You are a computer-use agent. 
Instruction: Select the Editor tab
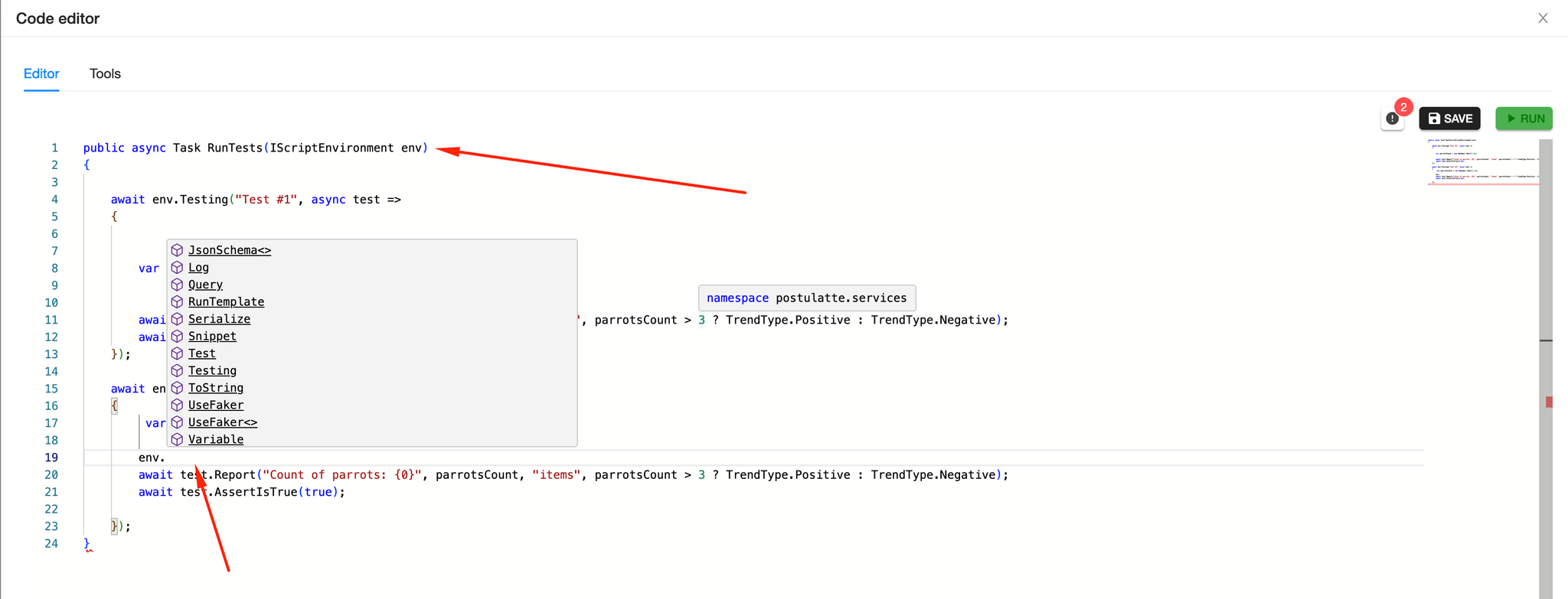click(41, 74)
